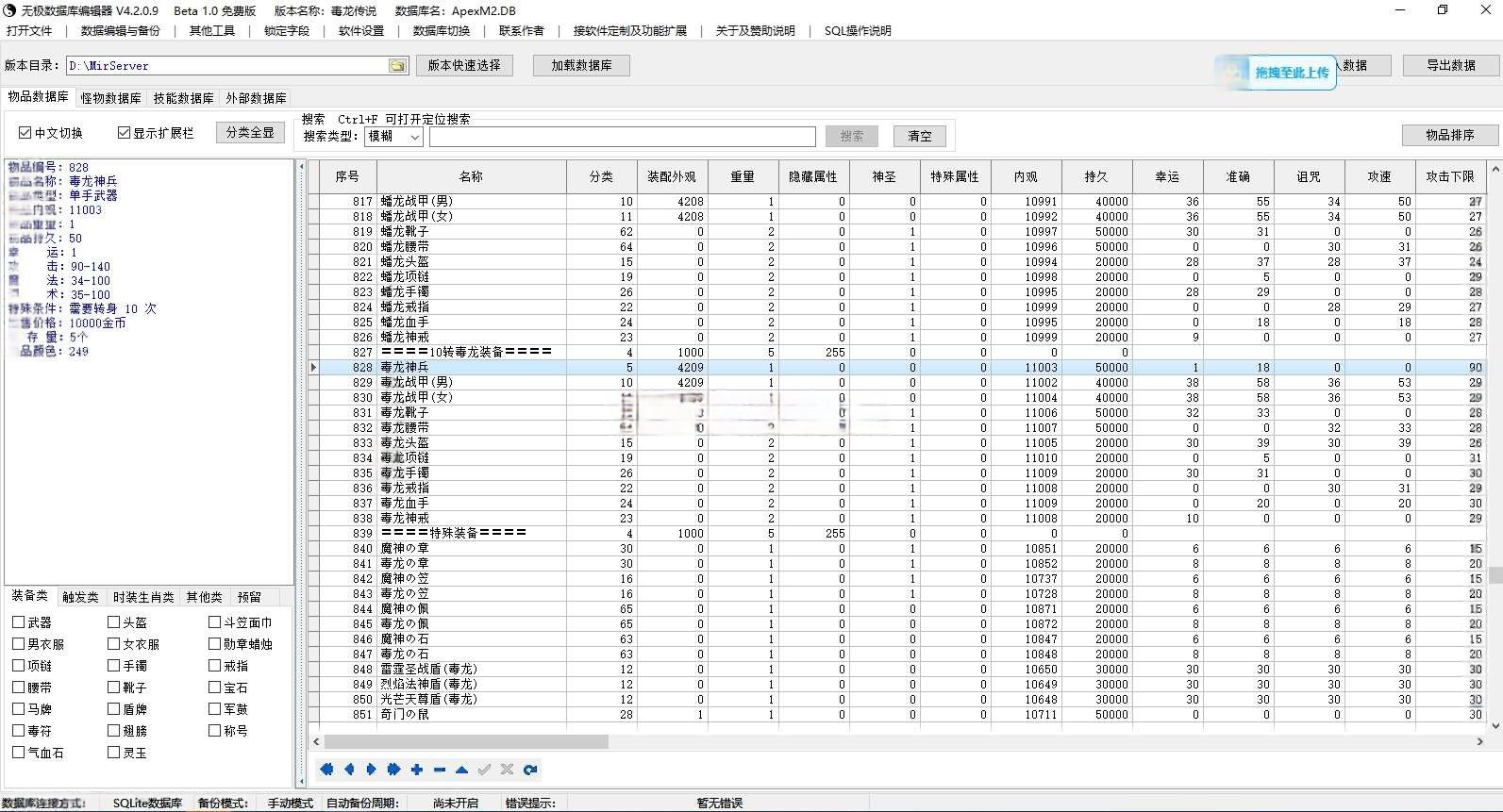
Task: Click 加载数据库 button
Action: pos(581,65)
